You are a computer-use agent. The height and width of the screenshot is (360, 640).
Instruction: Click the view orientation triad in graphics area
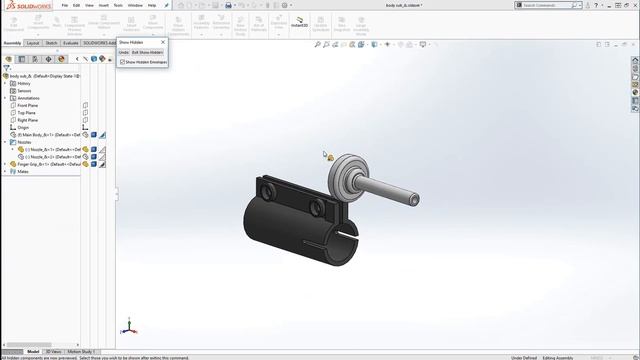[x=129, y=327]
